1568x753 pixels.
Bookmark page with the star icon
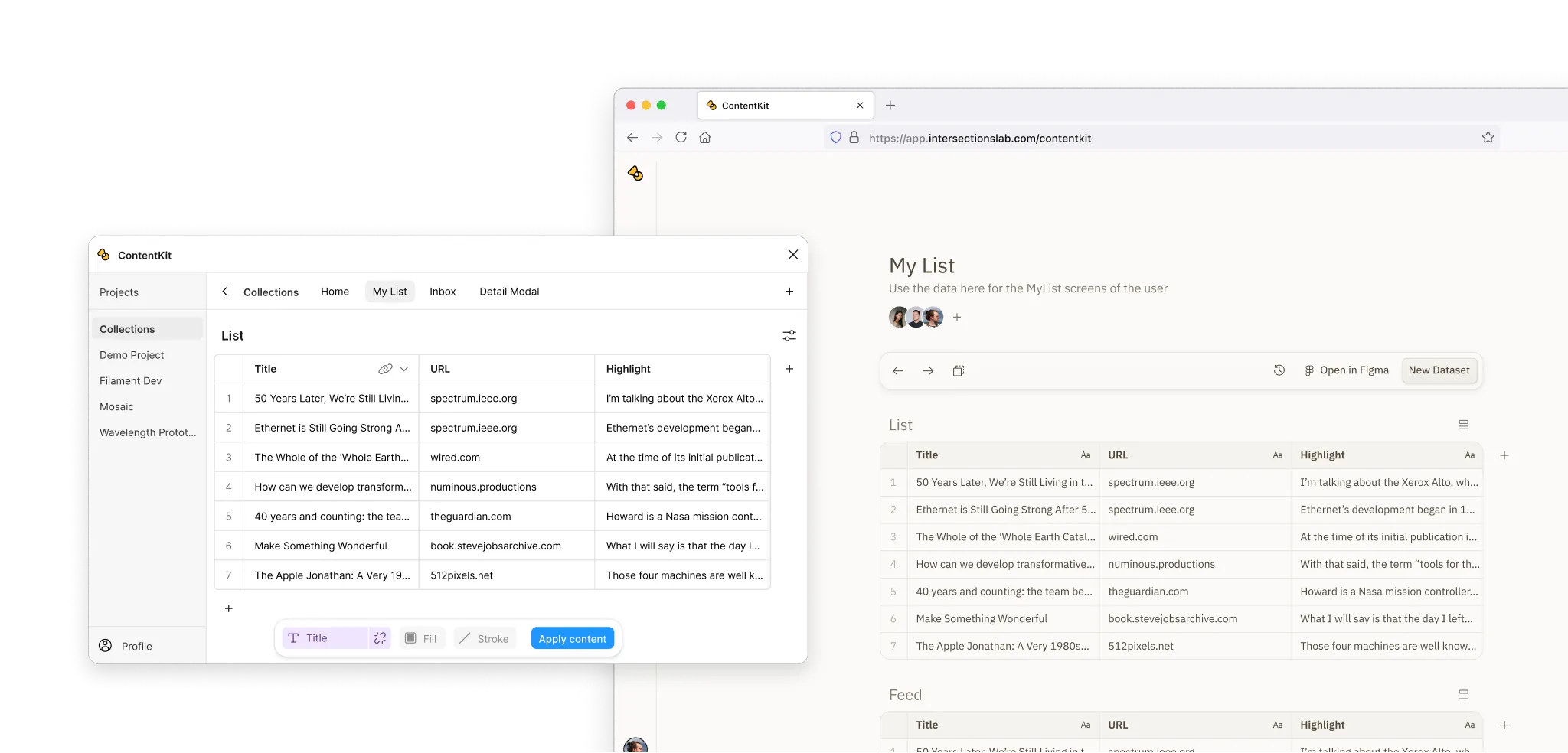pos(1488,138)
